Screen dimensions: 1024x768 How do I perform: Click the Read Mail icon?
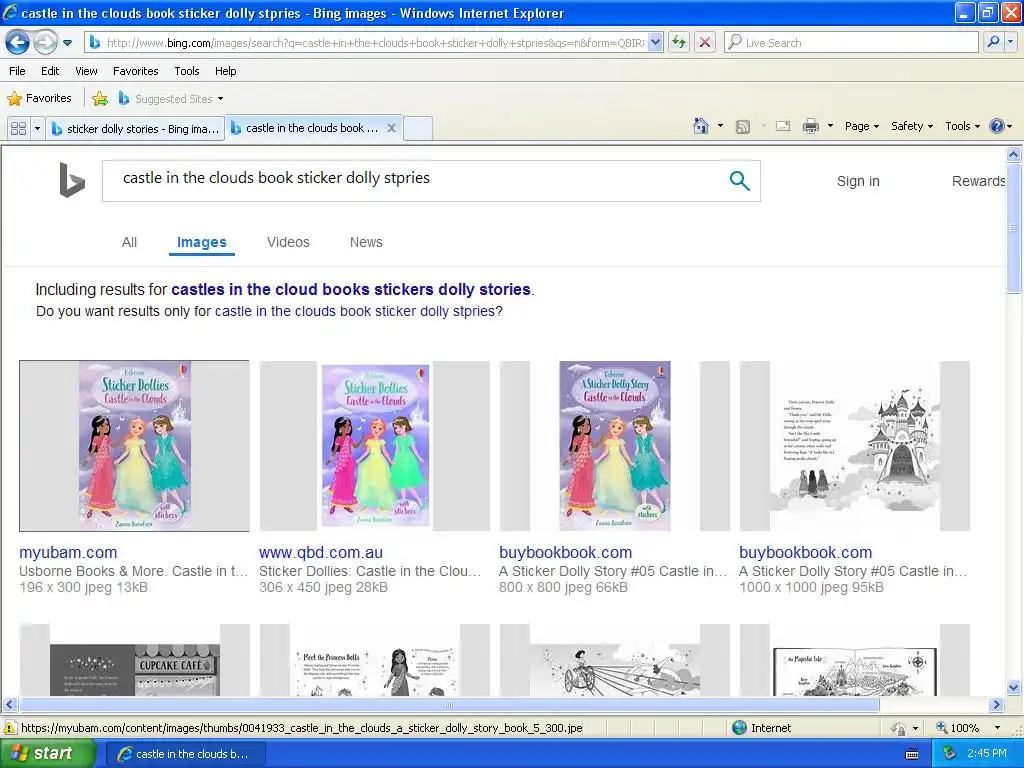[x=782, y=127]
